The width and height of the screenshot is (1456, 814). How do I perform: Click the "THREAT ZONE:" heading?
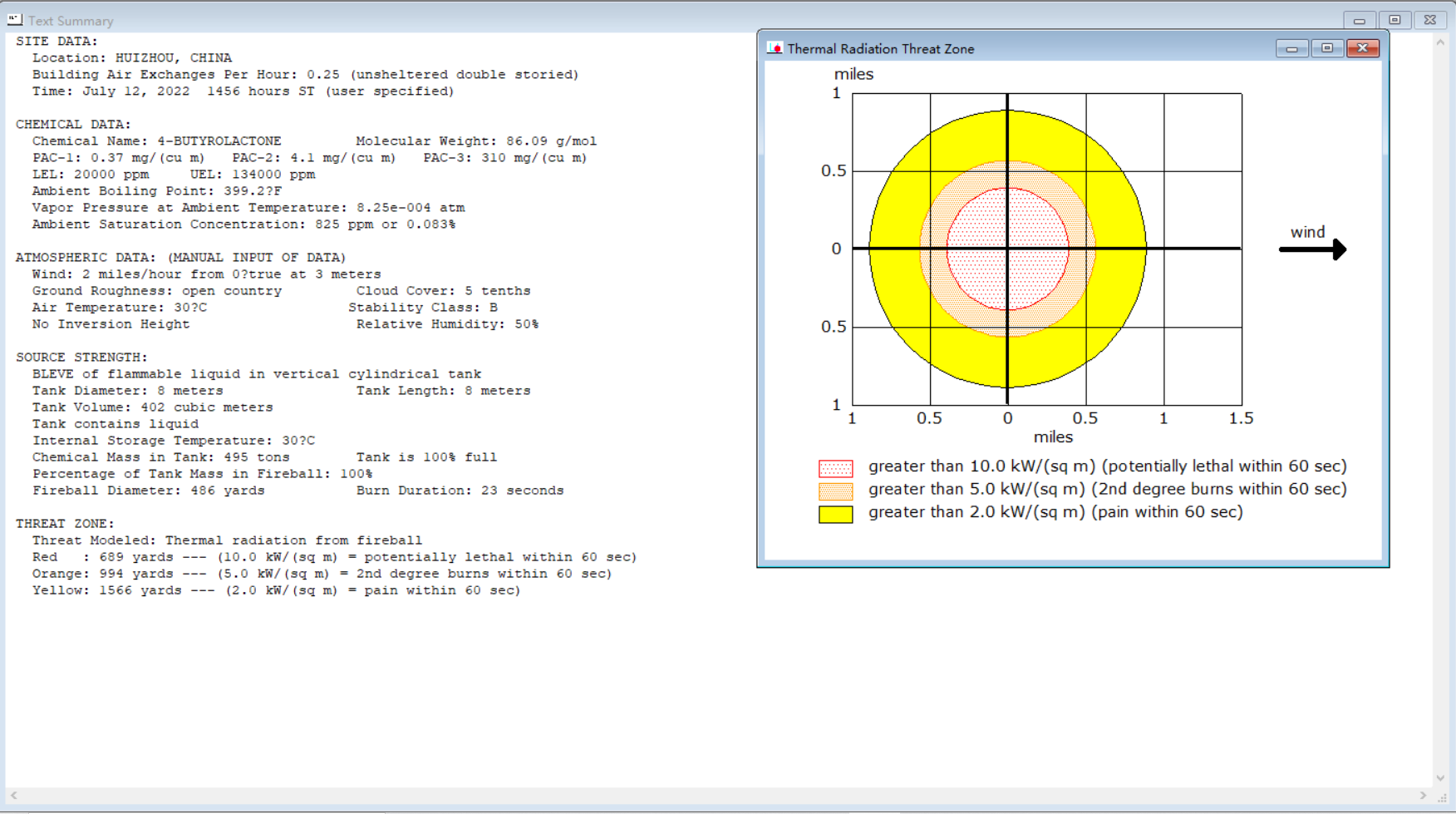point(65,524)
